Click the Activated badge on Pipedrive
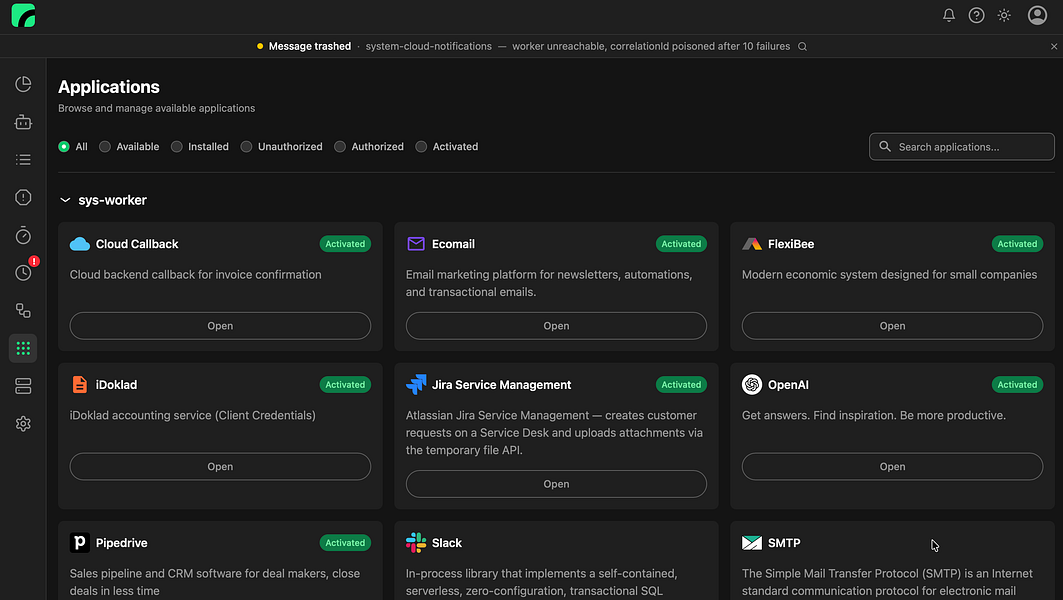 (x=345, y=542)
